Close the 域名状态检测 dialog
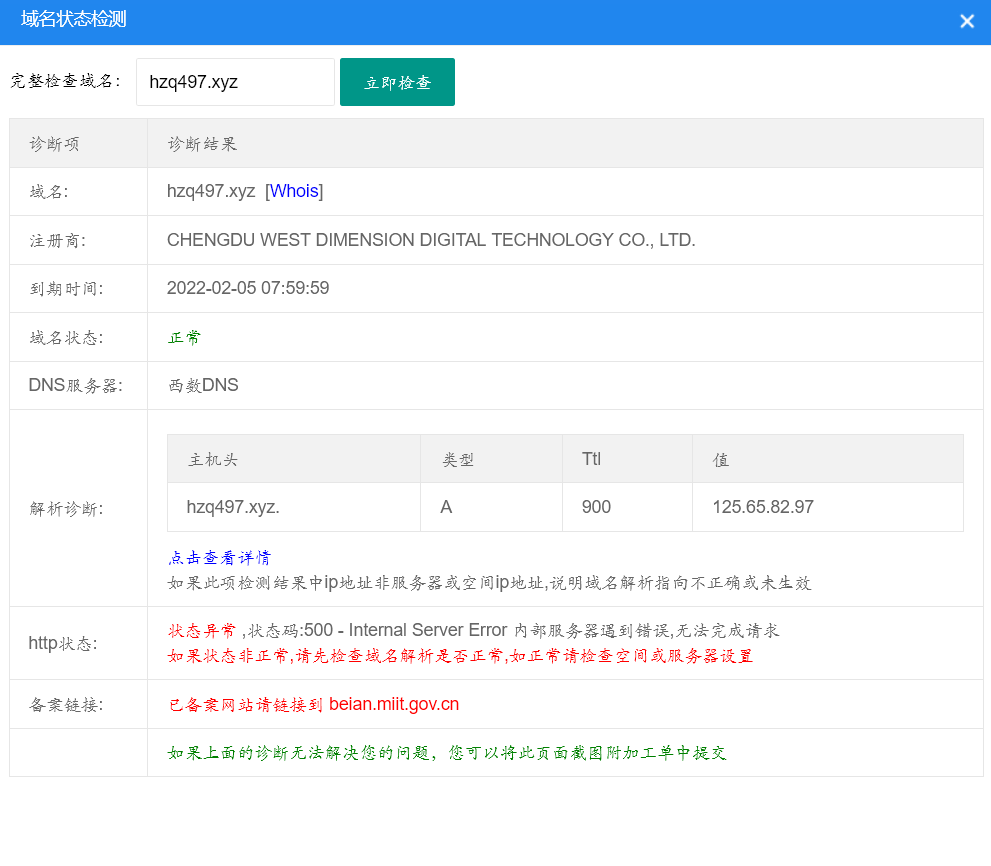The height and width of the screenshot is (866, 991). 966,21
